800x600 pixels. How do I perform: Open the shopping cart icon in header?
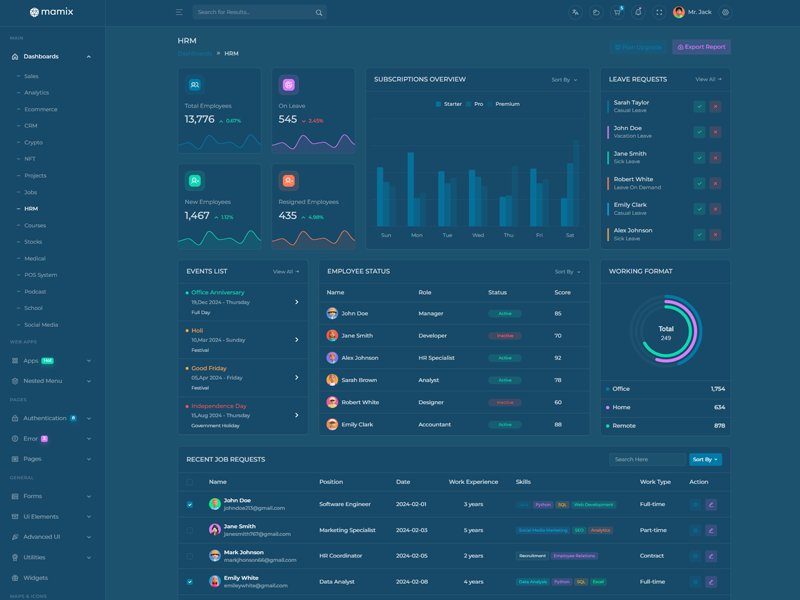click(617, 13)
